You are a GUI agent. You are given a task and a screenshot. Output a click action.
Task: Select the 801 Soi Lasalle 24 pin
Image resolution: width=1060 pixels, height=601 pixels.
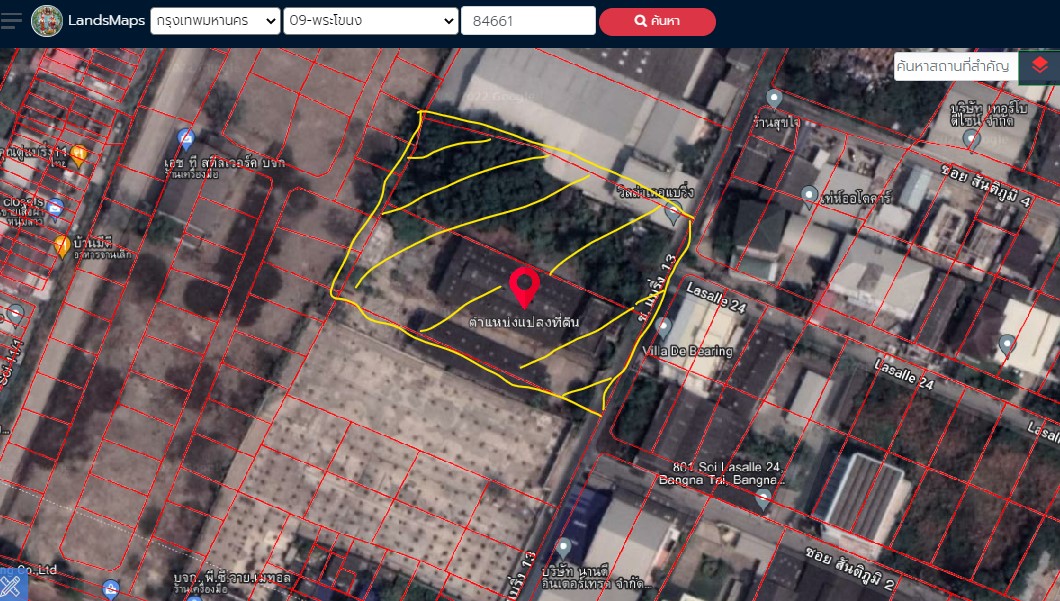point(763,500)
